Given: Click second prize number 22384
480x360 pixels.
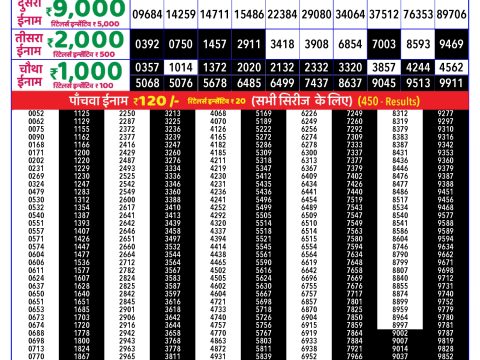Looking at the screenshot, I should (x=282, y=14).
